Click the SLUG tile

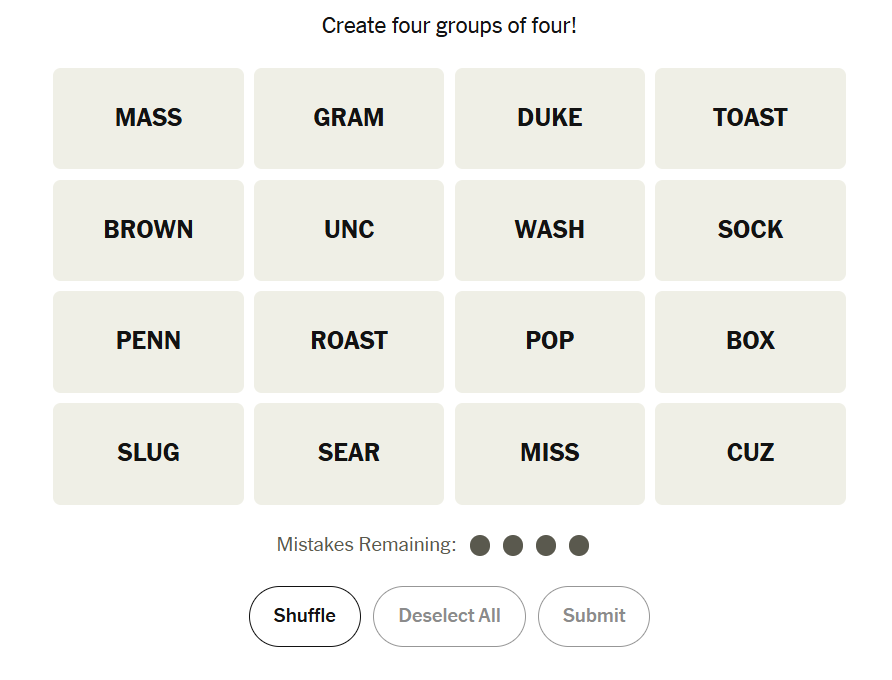point(148,453)
